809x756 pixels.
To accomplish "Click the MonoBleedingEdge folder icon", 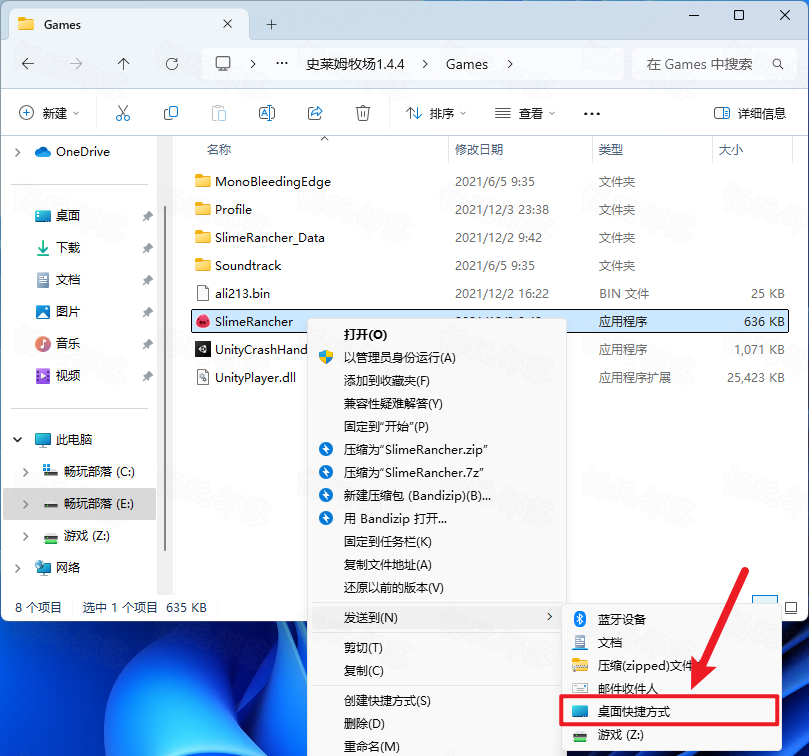I will (203, 181).
